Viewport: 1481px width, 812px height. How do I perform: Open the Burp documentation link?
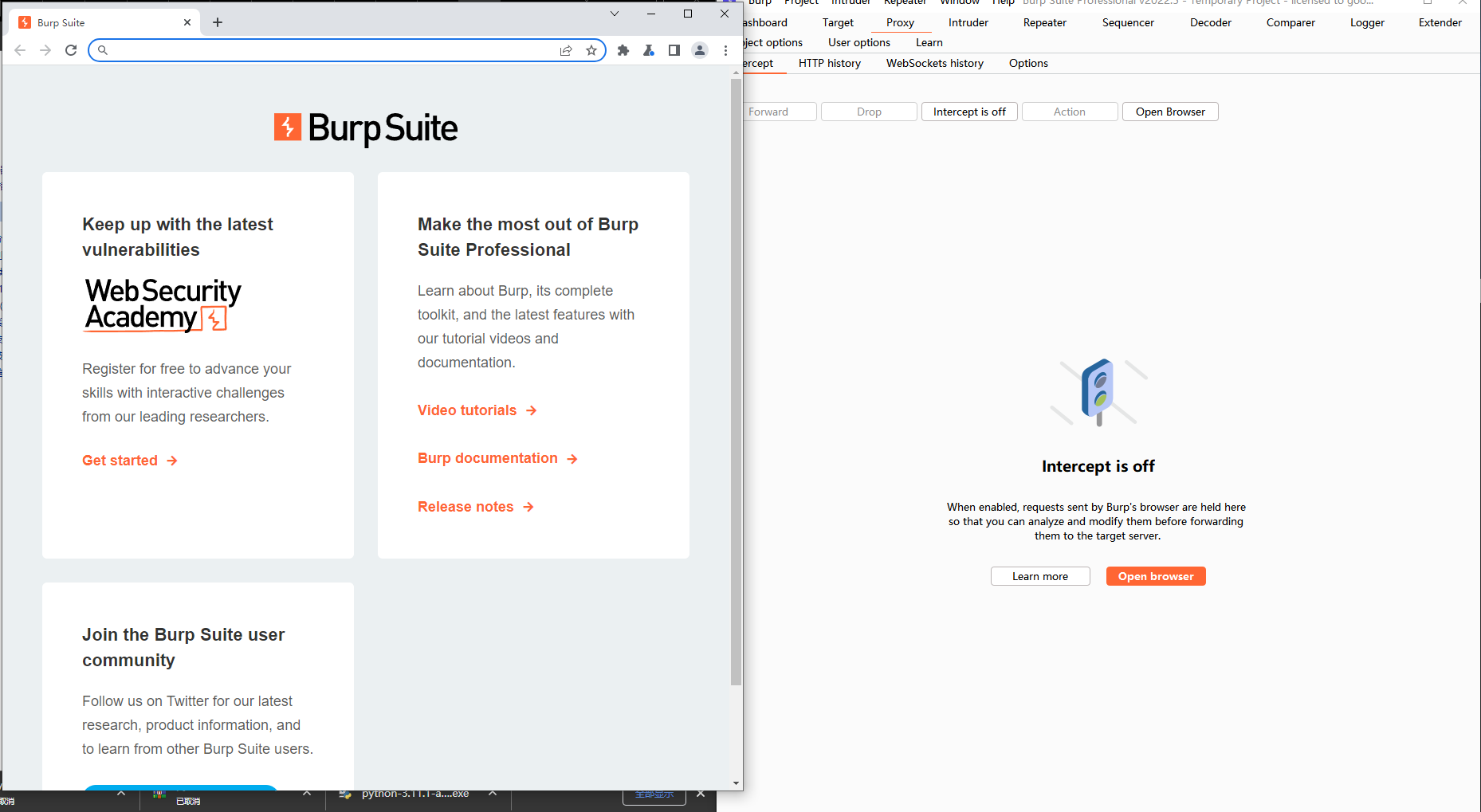(x=498, y=458)
